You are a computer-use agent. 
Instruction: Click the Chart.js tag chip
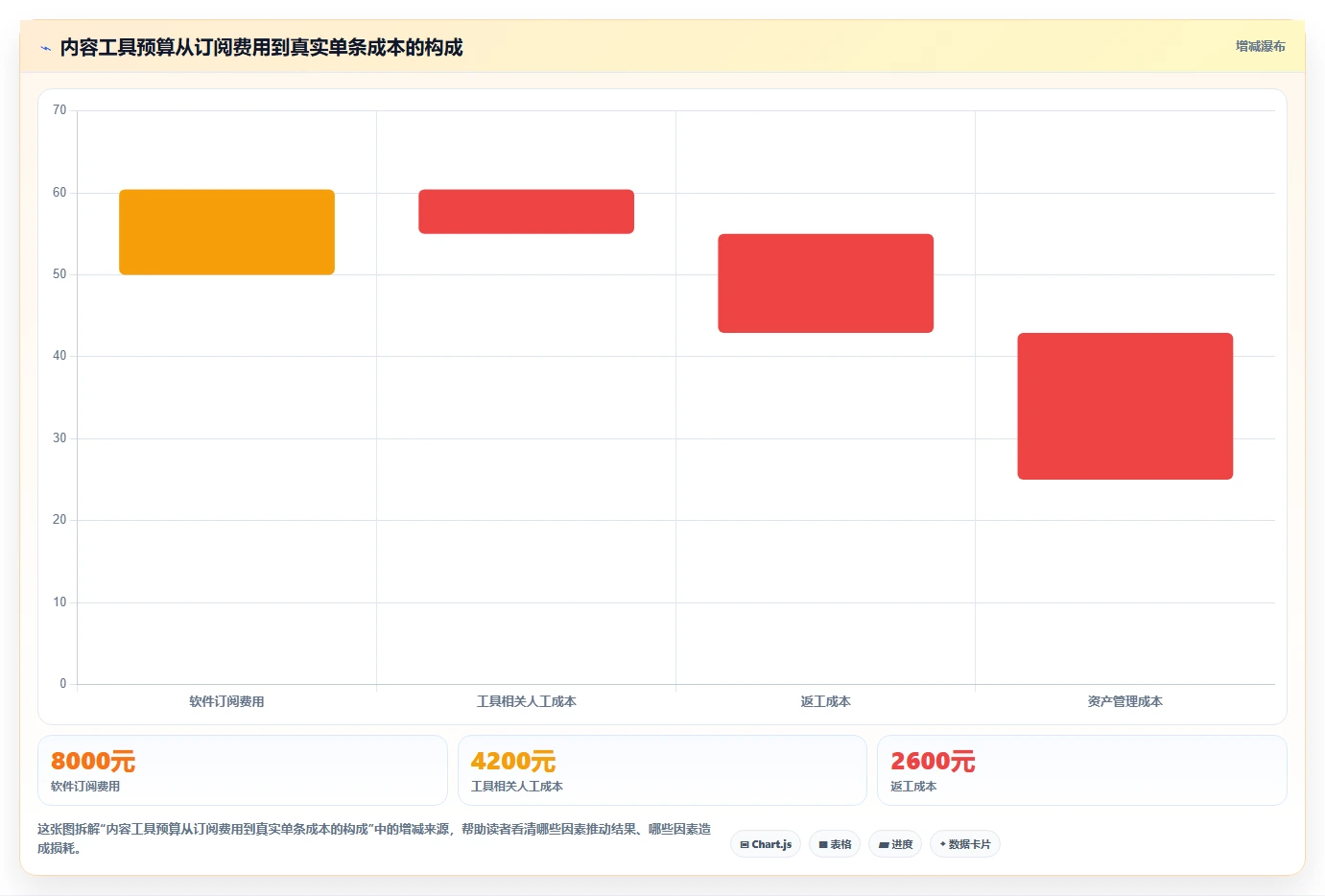tap(766, 844)
